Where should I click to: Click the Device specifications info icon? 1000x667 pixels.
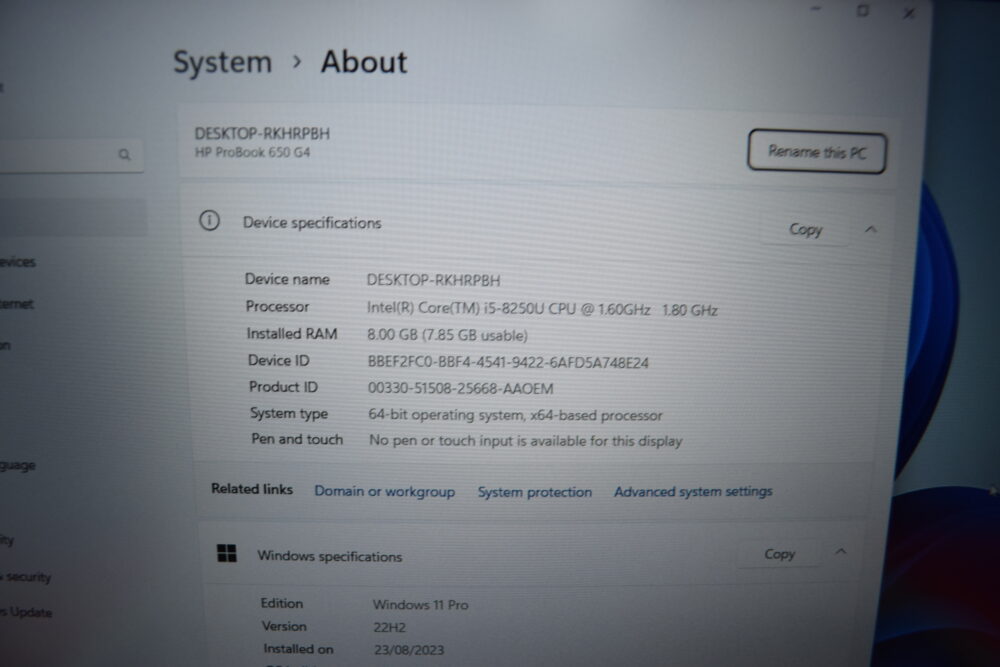209,221
